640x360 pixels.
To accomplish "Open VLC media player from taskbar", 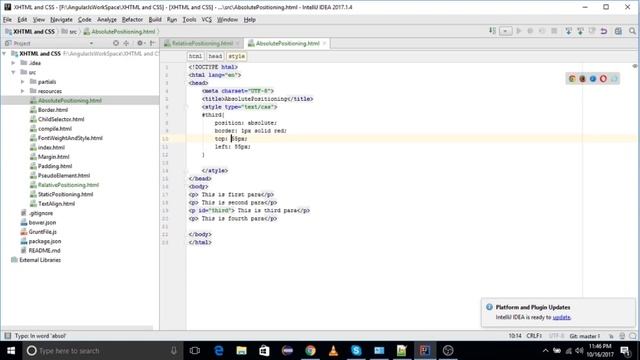I will [333, 351].
